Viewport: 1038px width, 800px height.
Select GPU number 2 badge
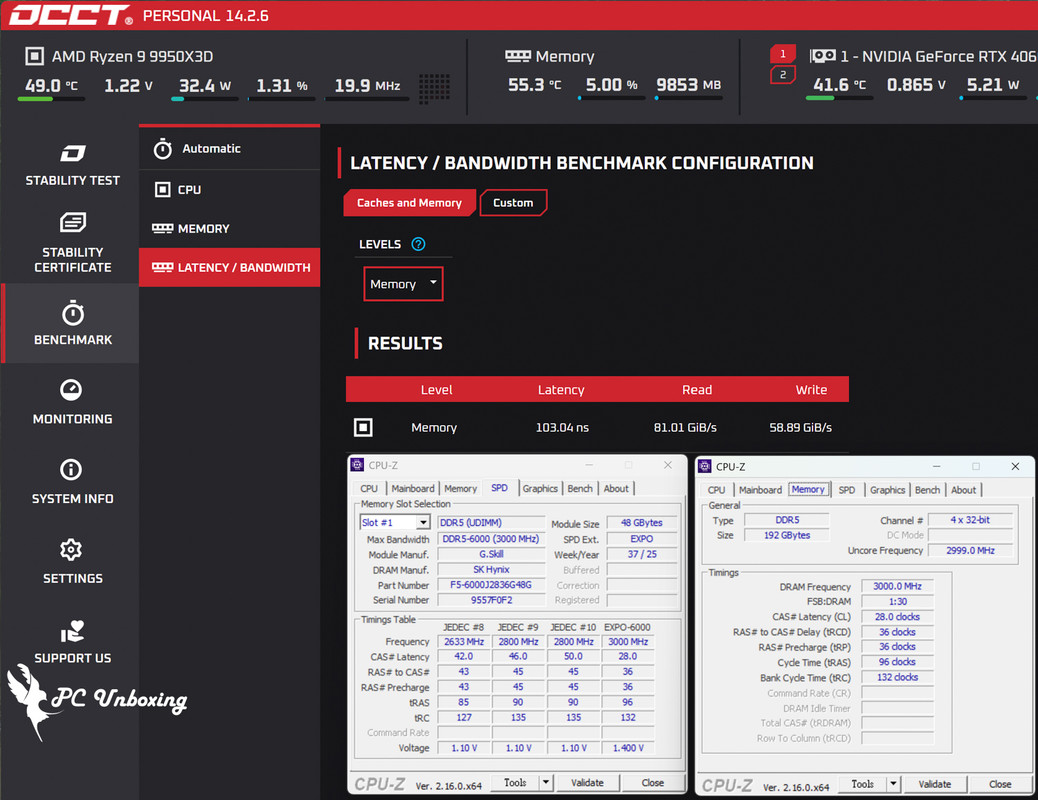pyautogui.click(x=782, y=75)
